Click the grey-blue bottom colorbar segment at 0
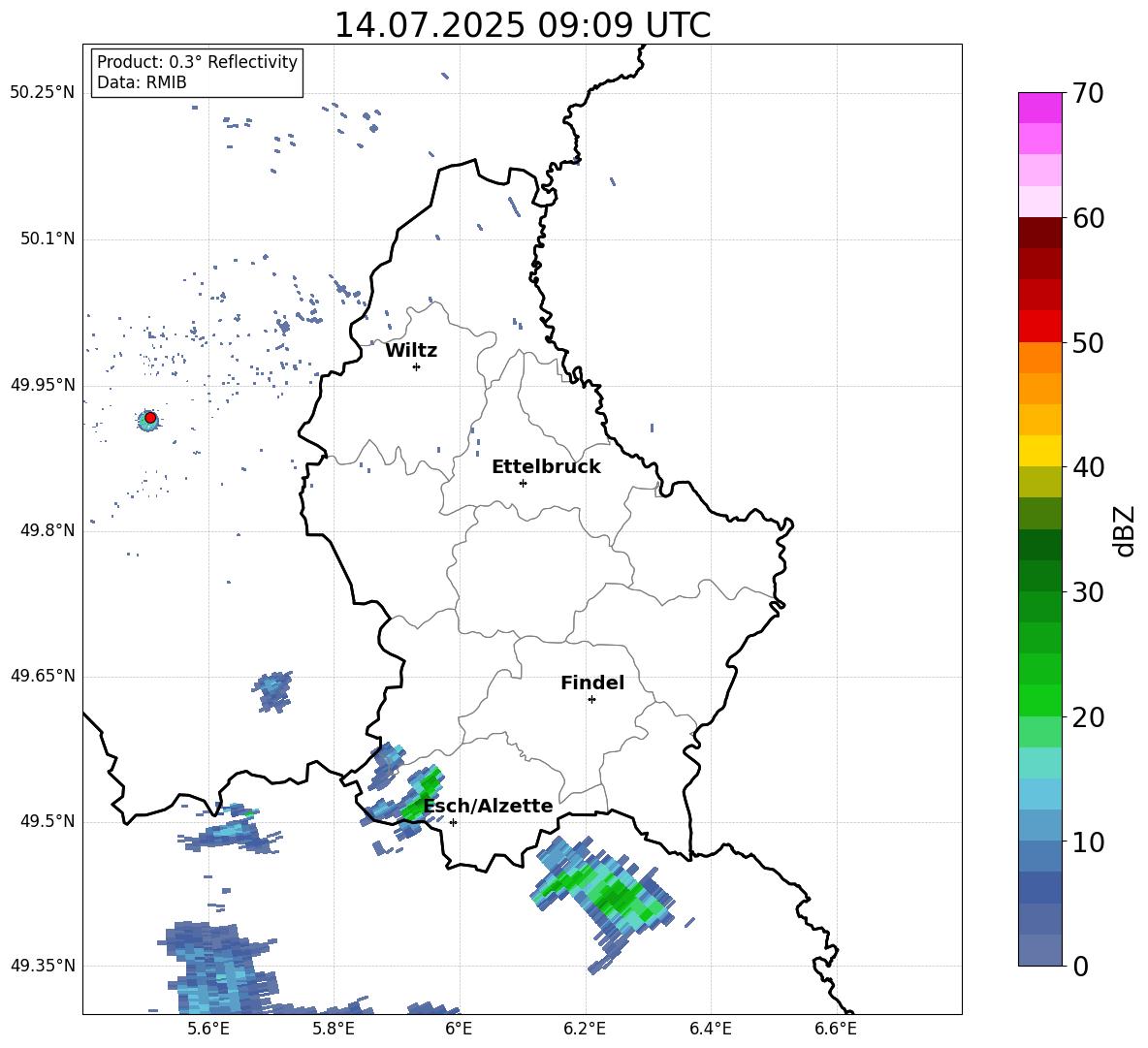Viewport: 1148px width, 1048px height. tap(1039, 950)
